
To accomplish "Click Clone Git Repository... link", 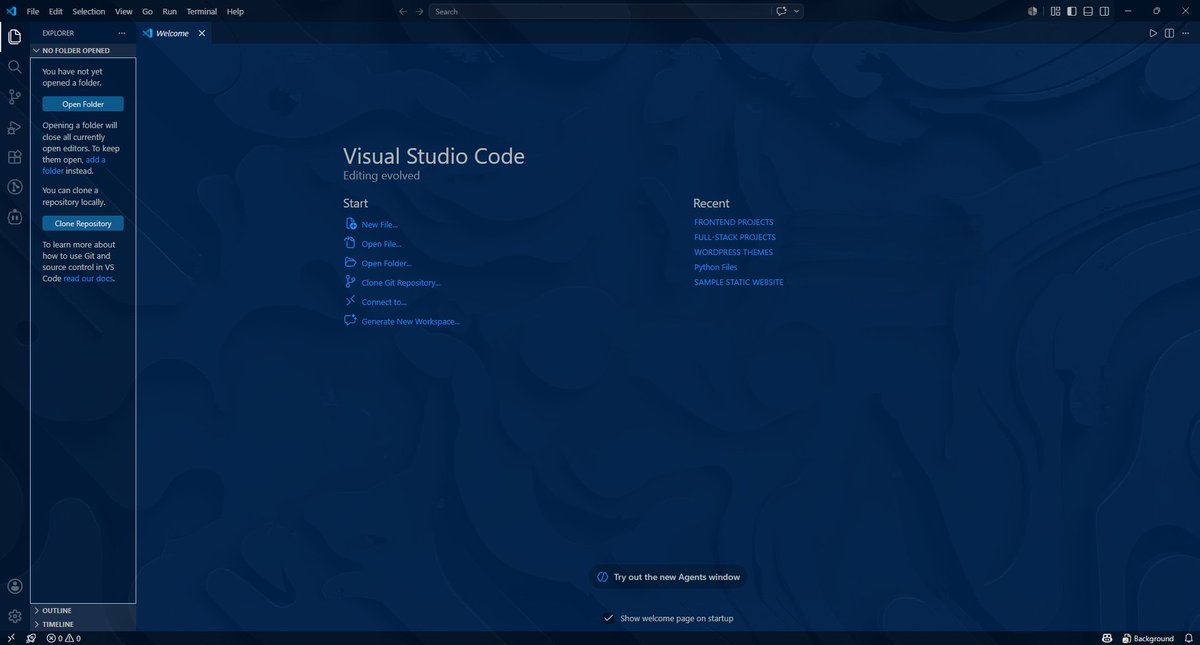I will coord(393,283).
